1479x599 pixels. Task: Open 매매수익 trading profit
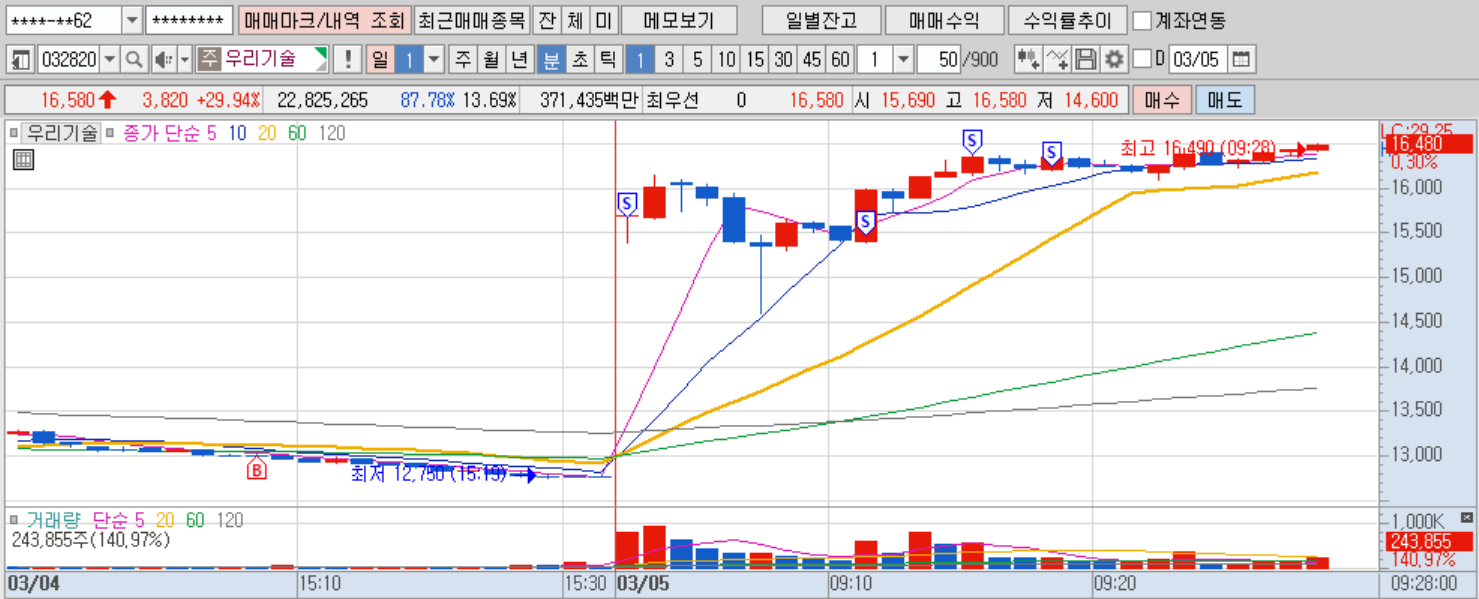pos(945,20)
